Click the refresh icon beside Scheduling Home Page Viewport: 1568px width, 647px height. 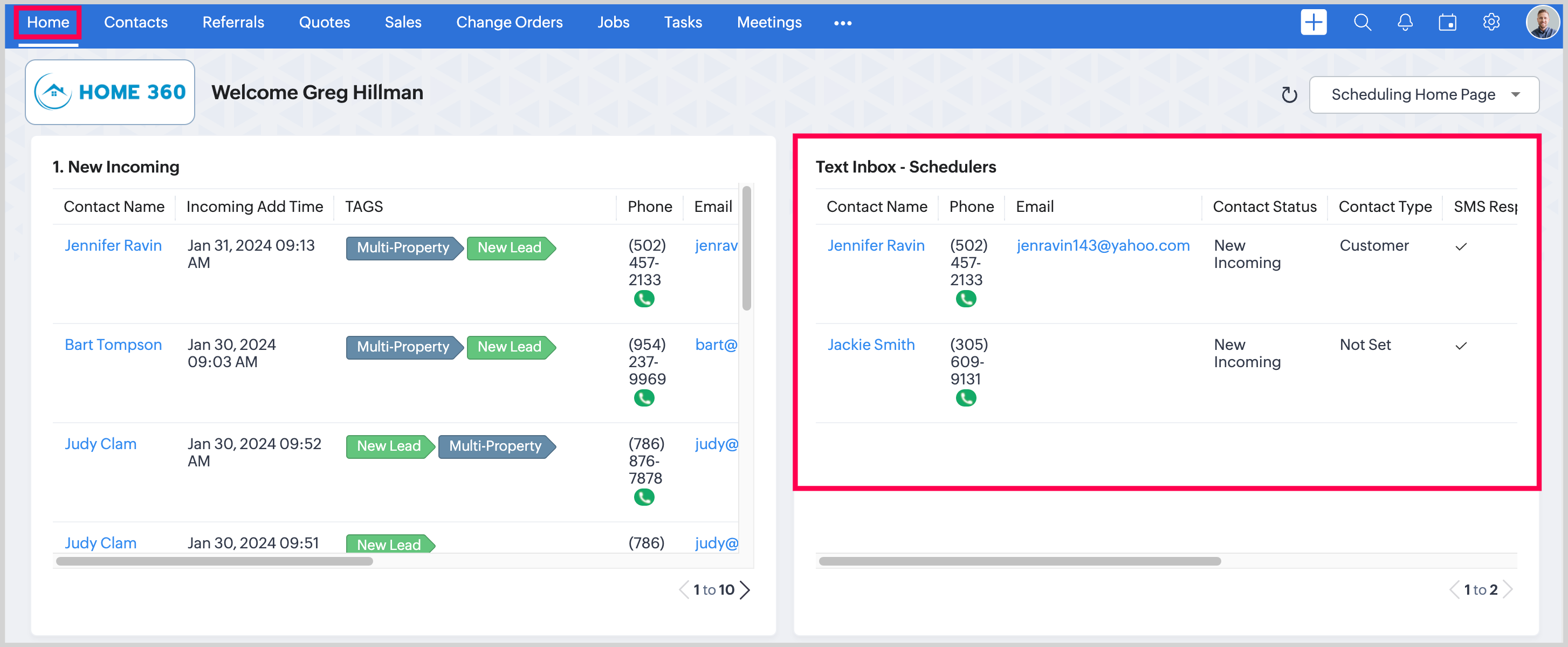pos(1289,95)
